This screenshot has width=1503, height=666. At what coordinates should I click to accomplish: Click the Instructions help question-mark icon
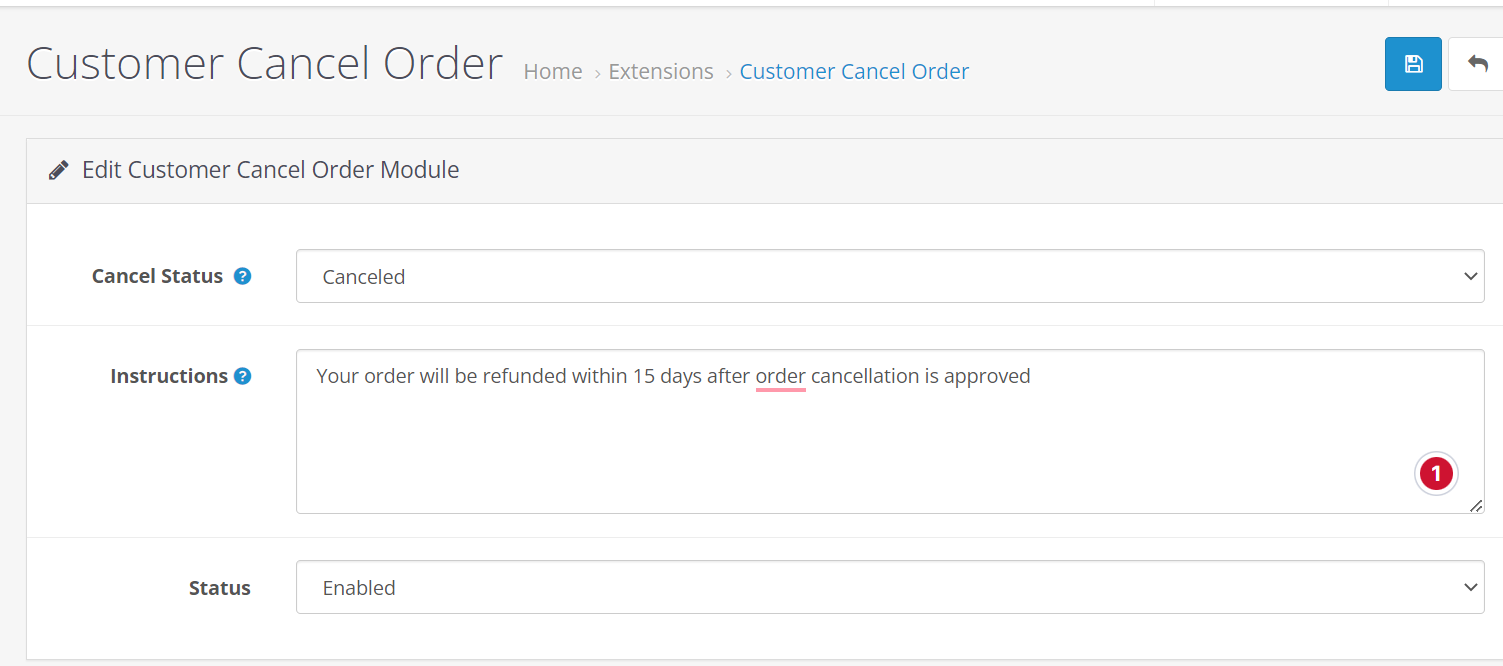242,376
